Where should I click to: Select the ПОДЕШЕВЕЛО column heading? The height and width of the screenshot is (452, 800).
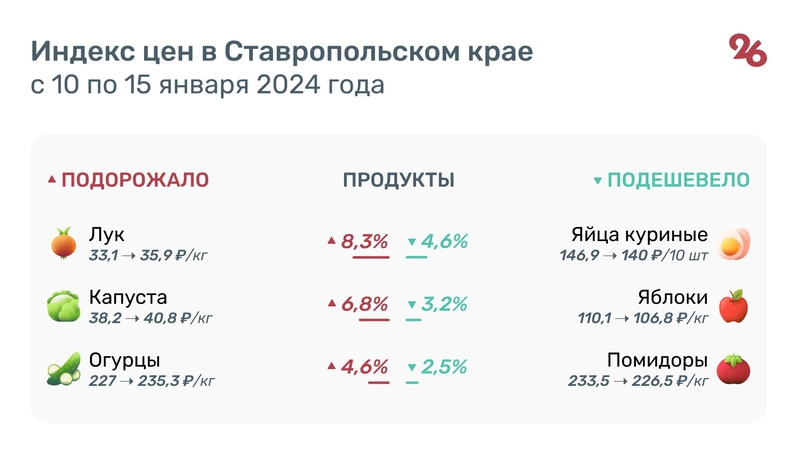pos(679,180)
